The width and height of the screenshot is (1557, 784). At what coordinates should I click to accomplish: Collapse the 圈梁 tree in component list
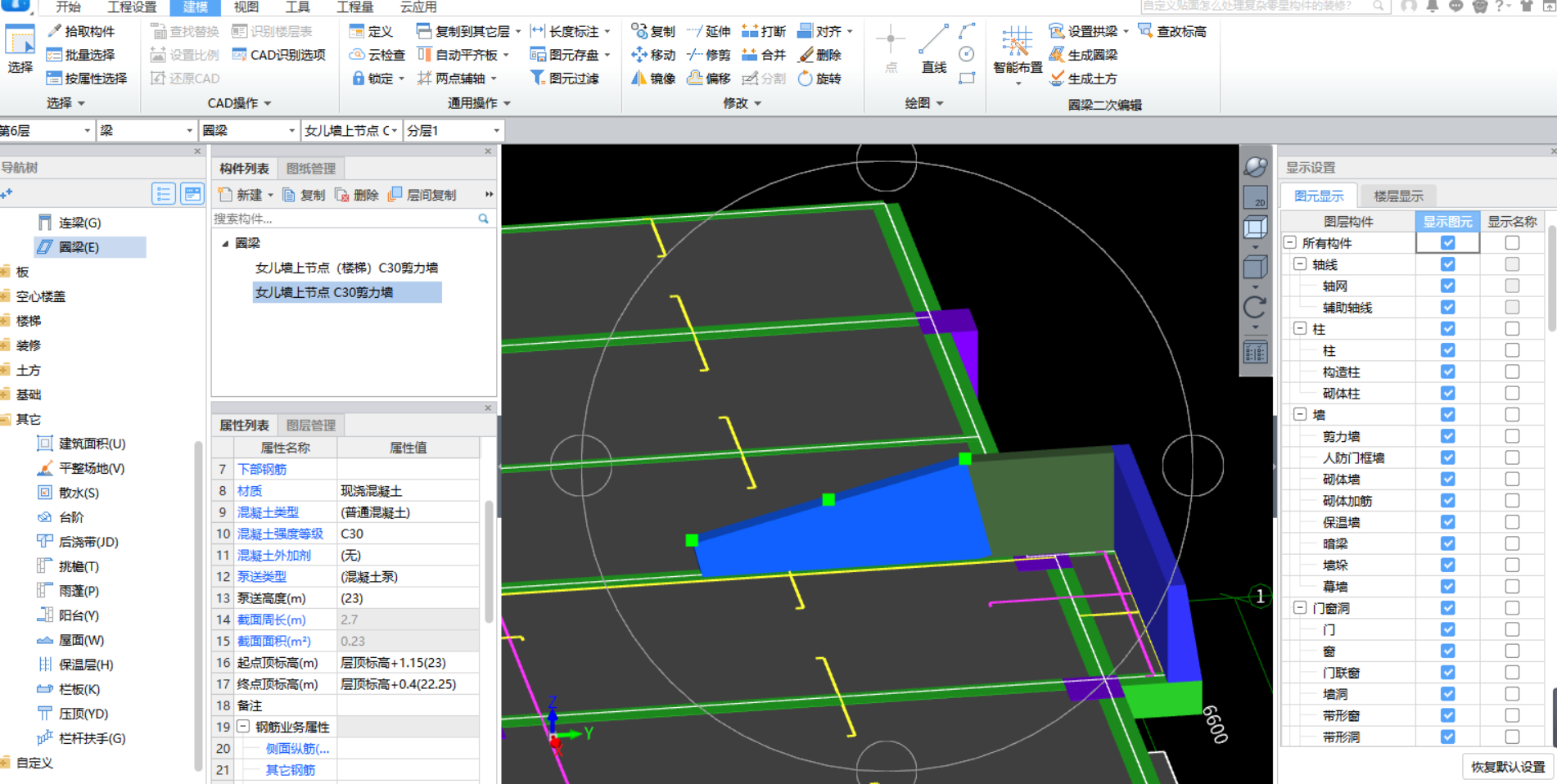coord(225,243)
